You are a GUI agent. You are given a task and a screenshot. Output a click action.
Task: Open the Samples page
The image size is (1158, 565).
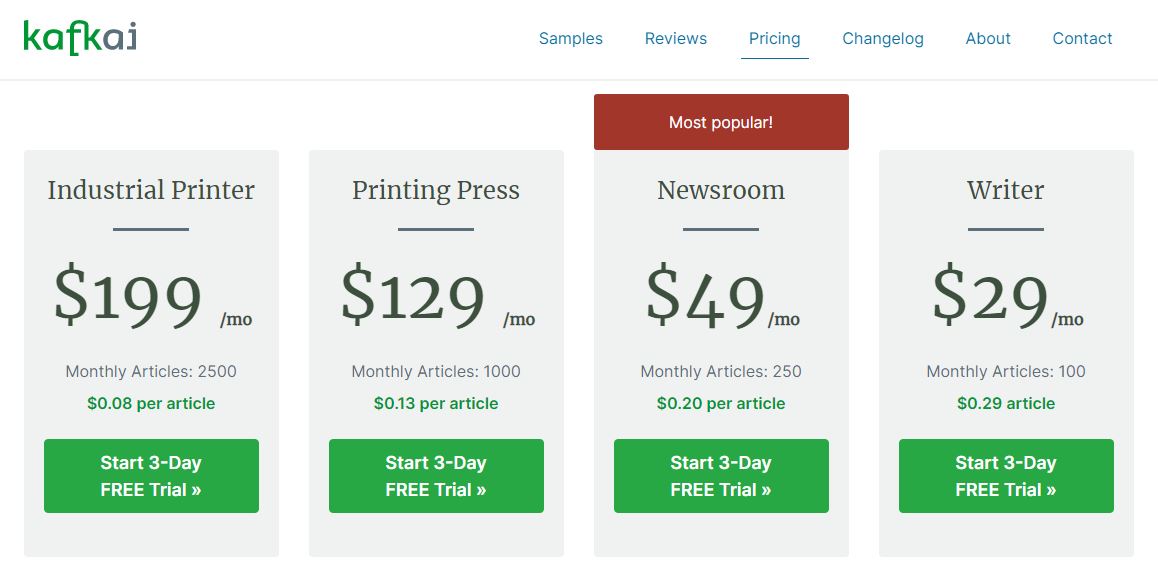point(570,38)
